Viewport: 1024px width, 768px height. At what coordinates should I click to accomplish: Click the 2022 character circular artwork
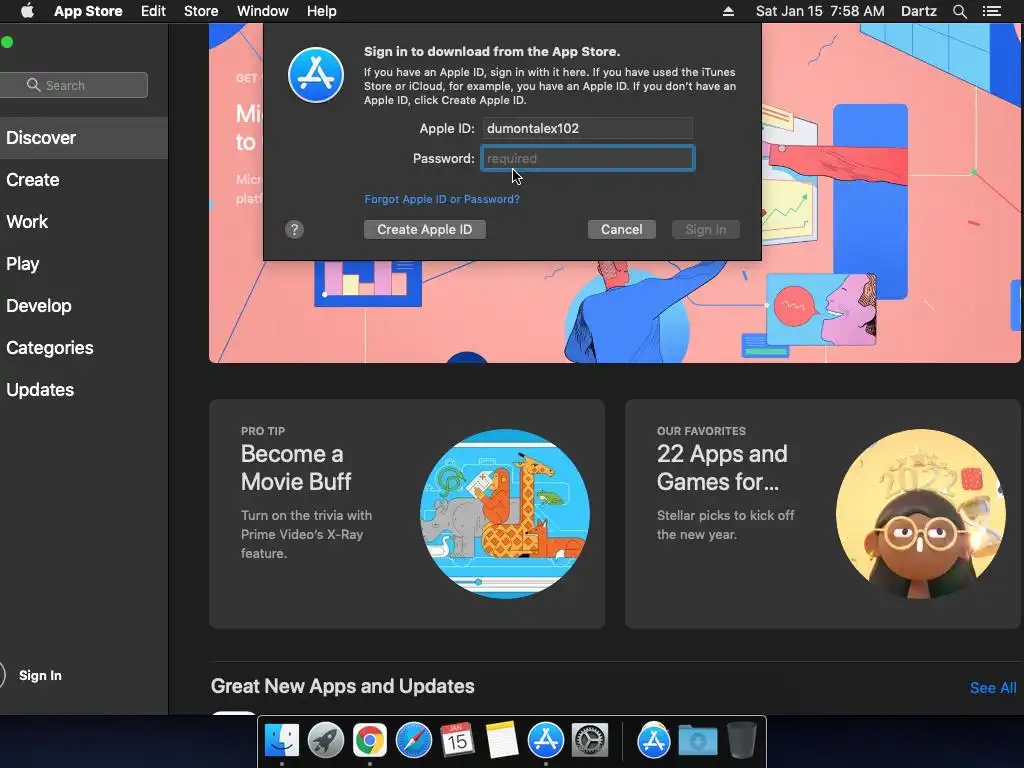coord(921,514)
